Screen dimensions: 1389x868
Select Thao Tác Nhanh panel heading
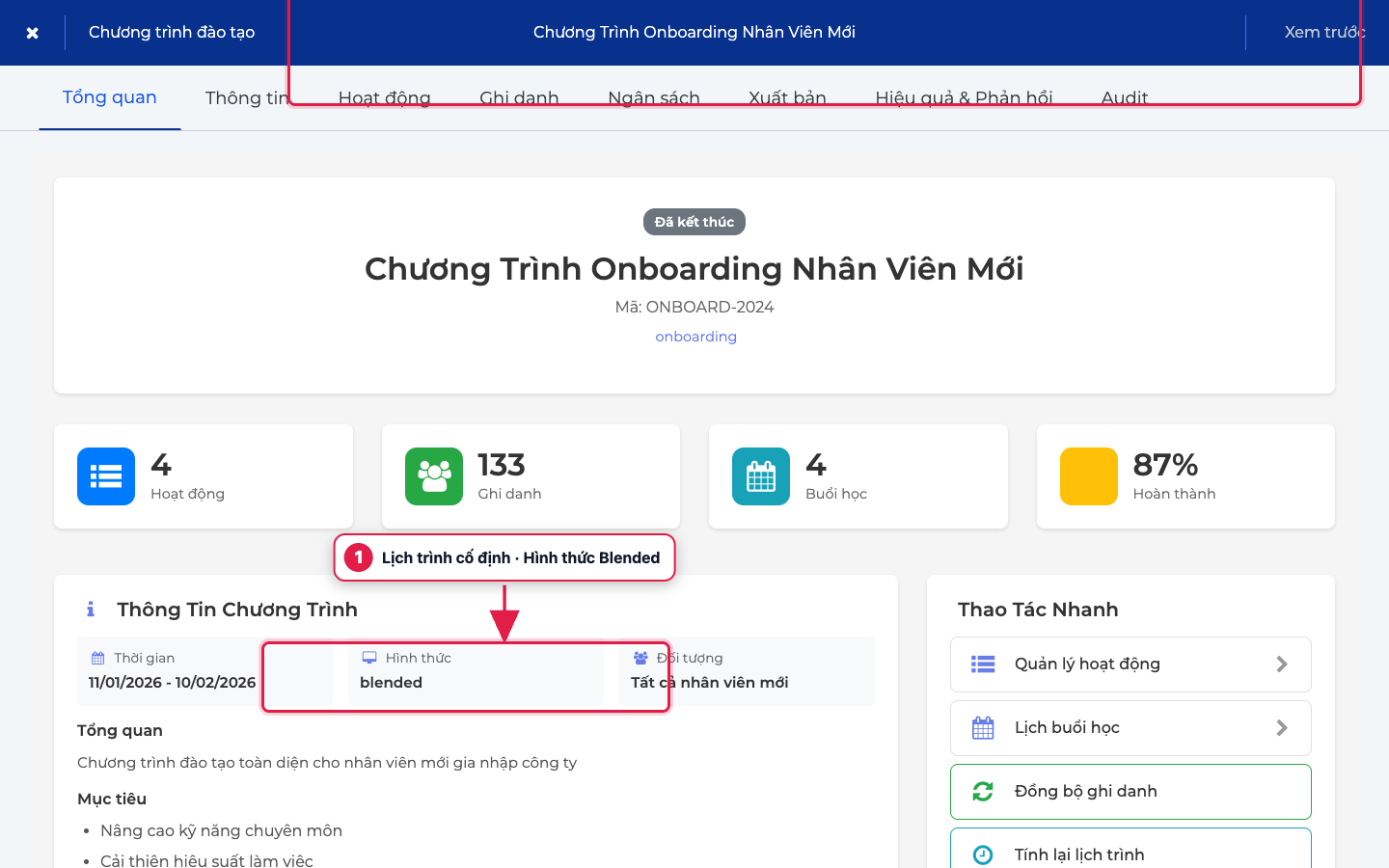(x=1038, y=610)
